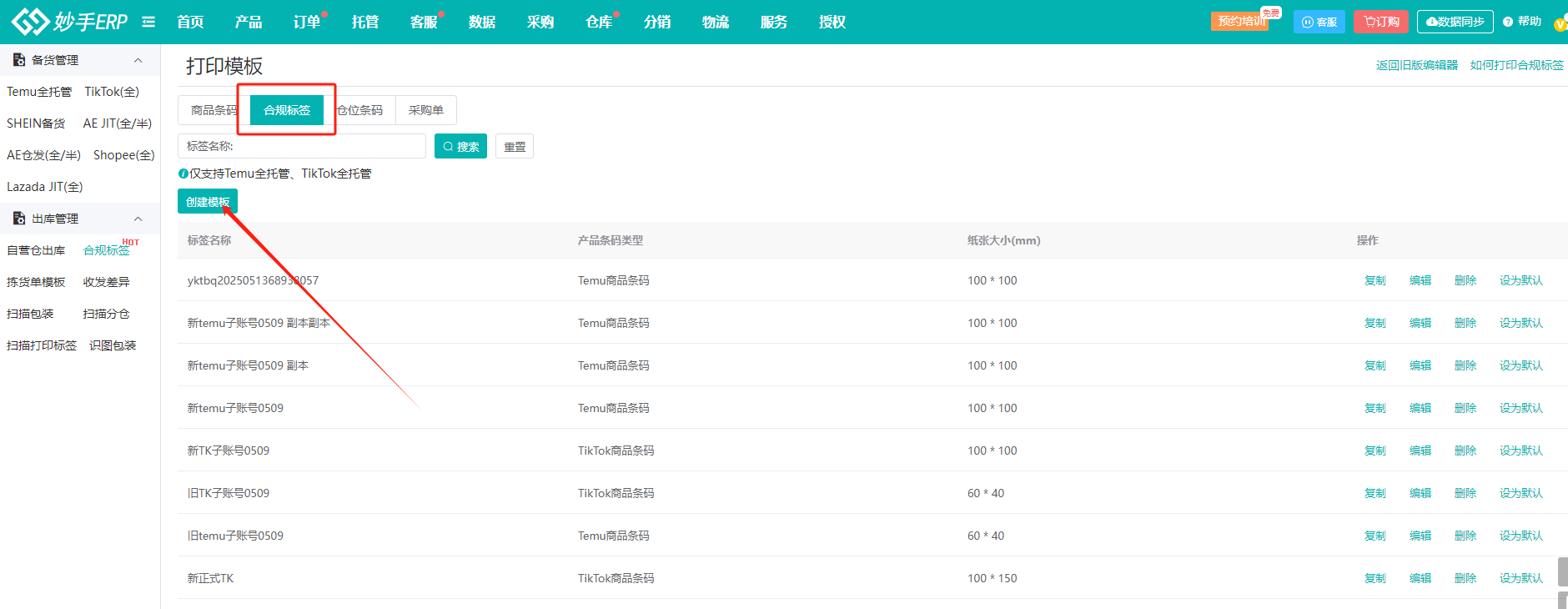
Task: Open 扫描打印标签 in the sidebar
Action: point(42,345)
